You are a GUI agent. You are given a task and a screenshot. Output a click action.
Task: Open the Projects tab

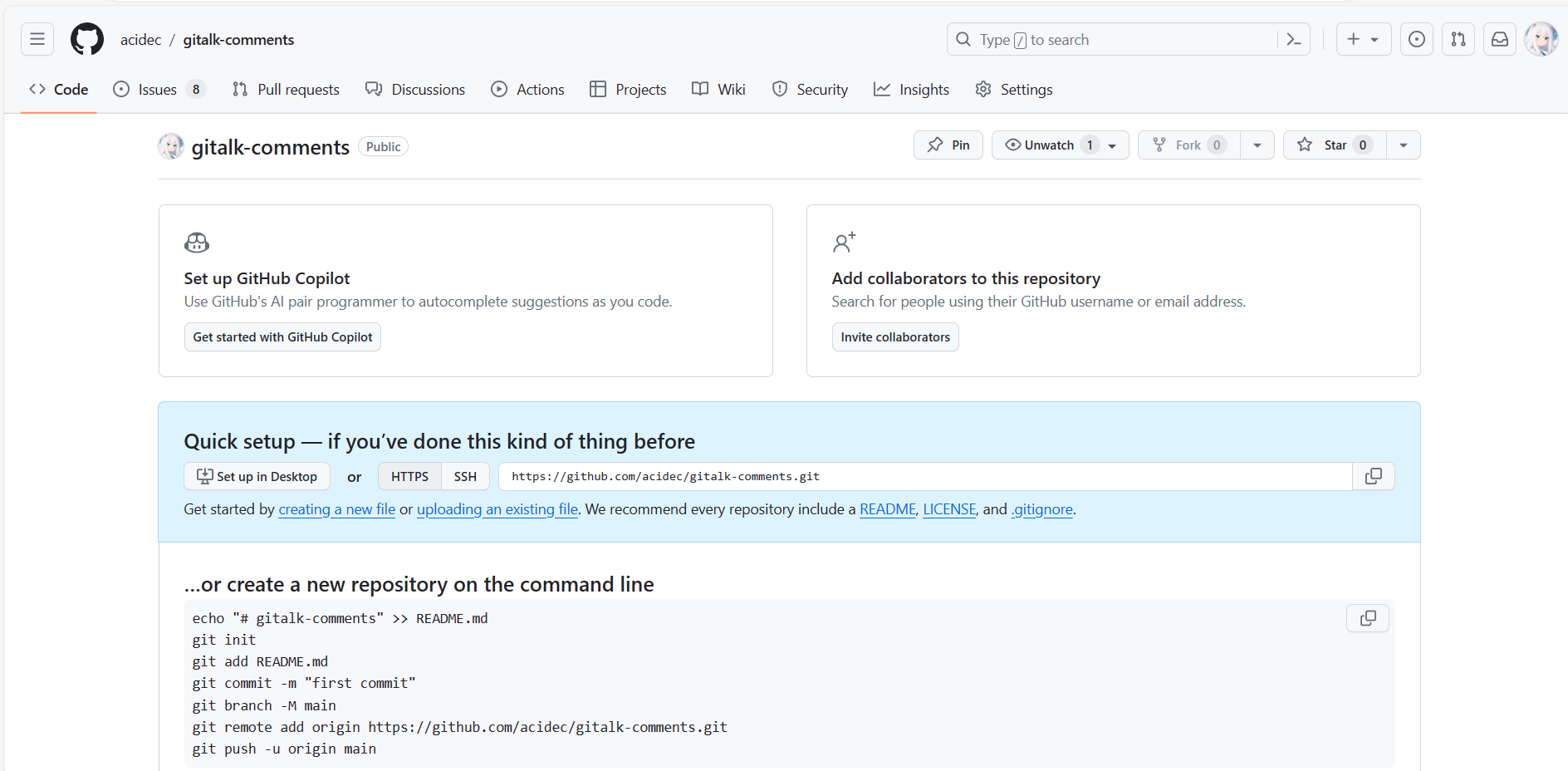click(628, 89)
